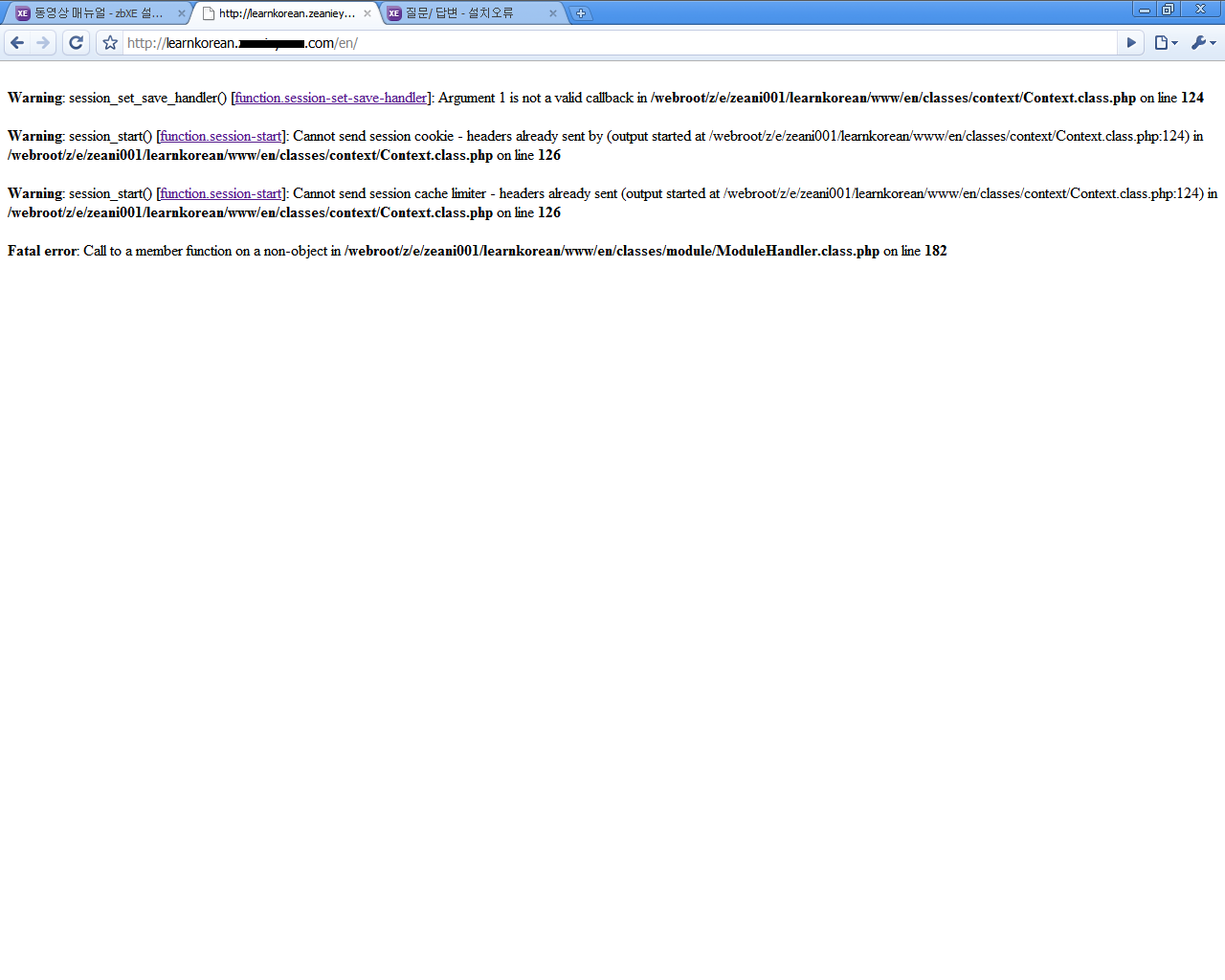1225x980 pixels.
Task: Close the 질문/답변 - 설치오류 tab
Action: click(x=552, y=13)
